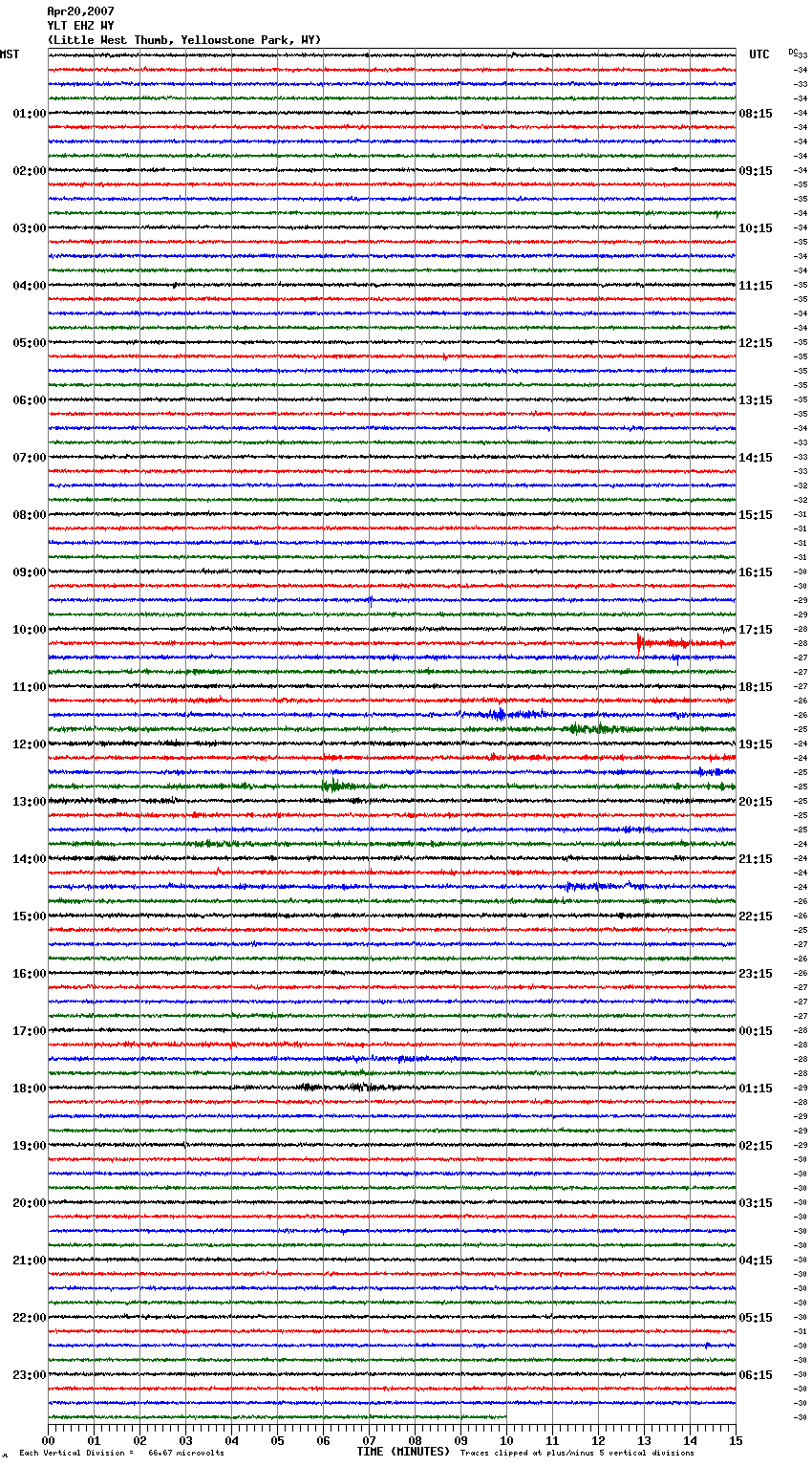Click the '18:15' UTC time label
This screenshot has width=812, height=1466.
756,687
